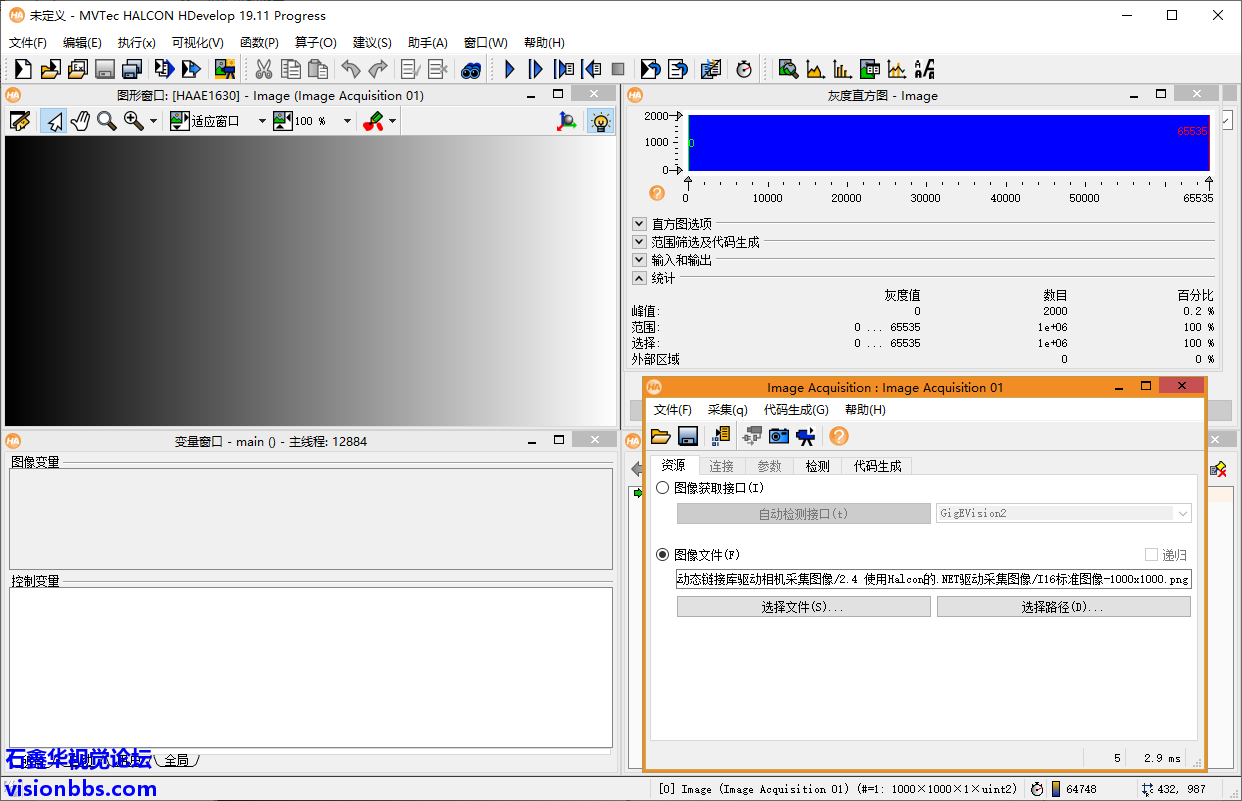Open the color draw mode dropdown arrow
The width and height of the screenshot is (1242, 801).
coord(393,121)
